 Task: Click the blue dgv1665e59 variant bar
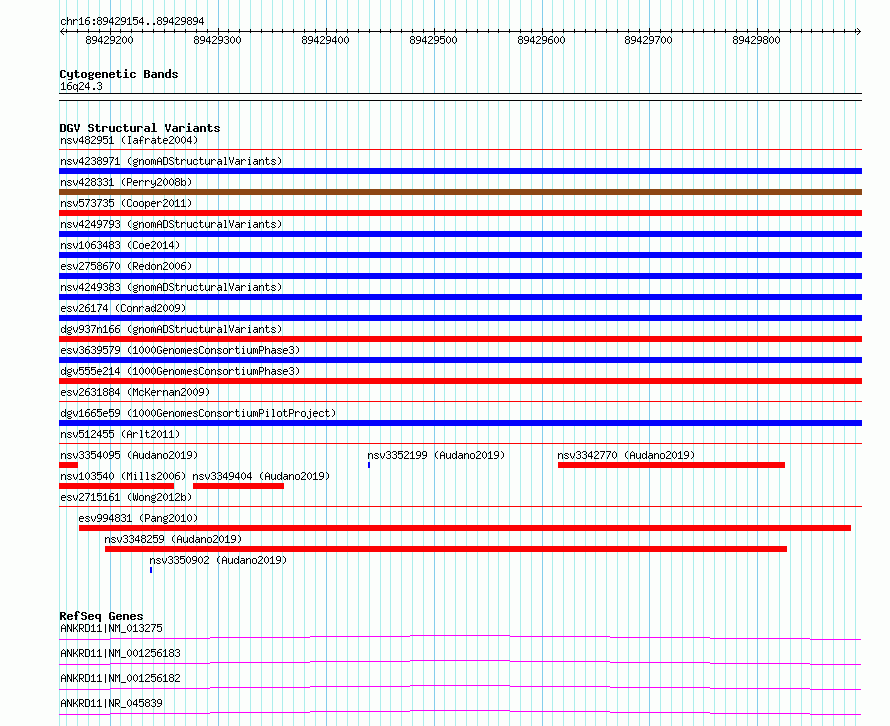point(460,423)
